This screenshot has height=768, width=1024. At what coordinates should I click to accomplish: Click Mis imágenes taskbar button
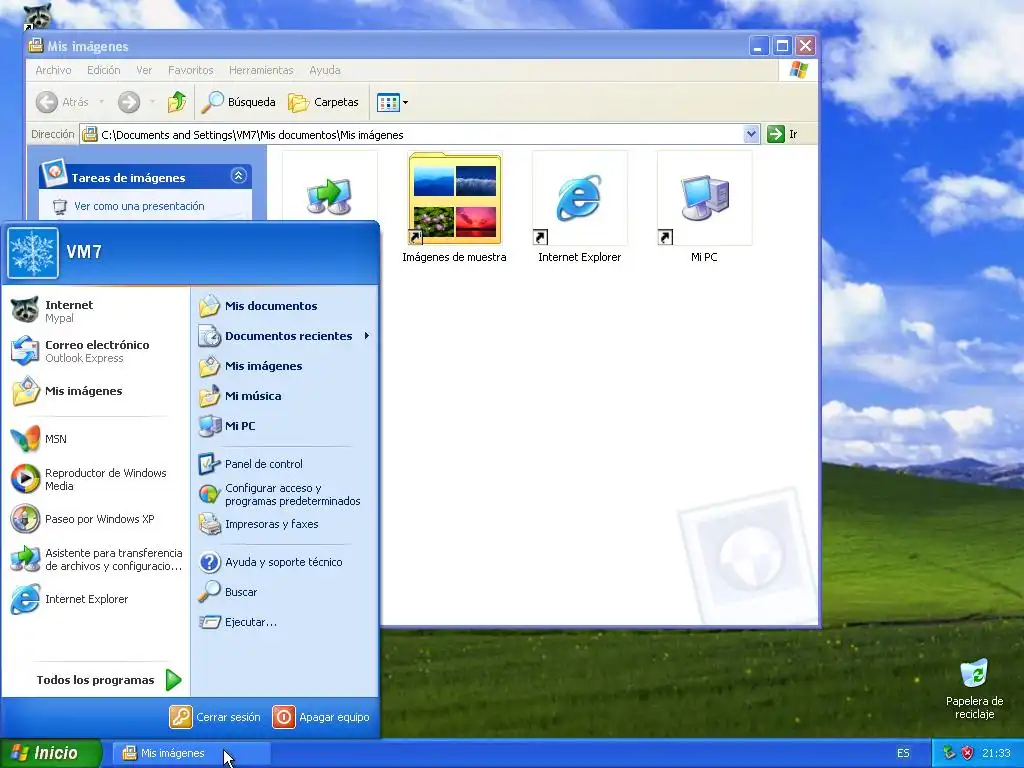[191, 753]
